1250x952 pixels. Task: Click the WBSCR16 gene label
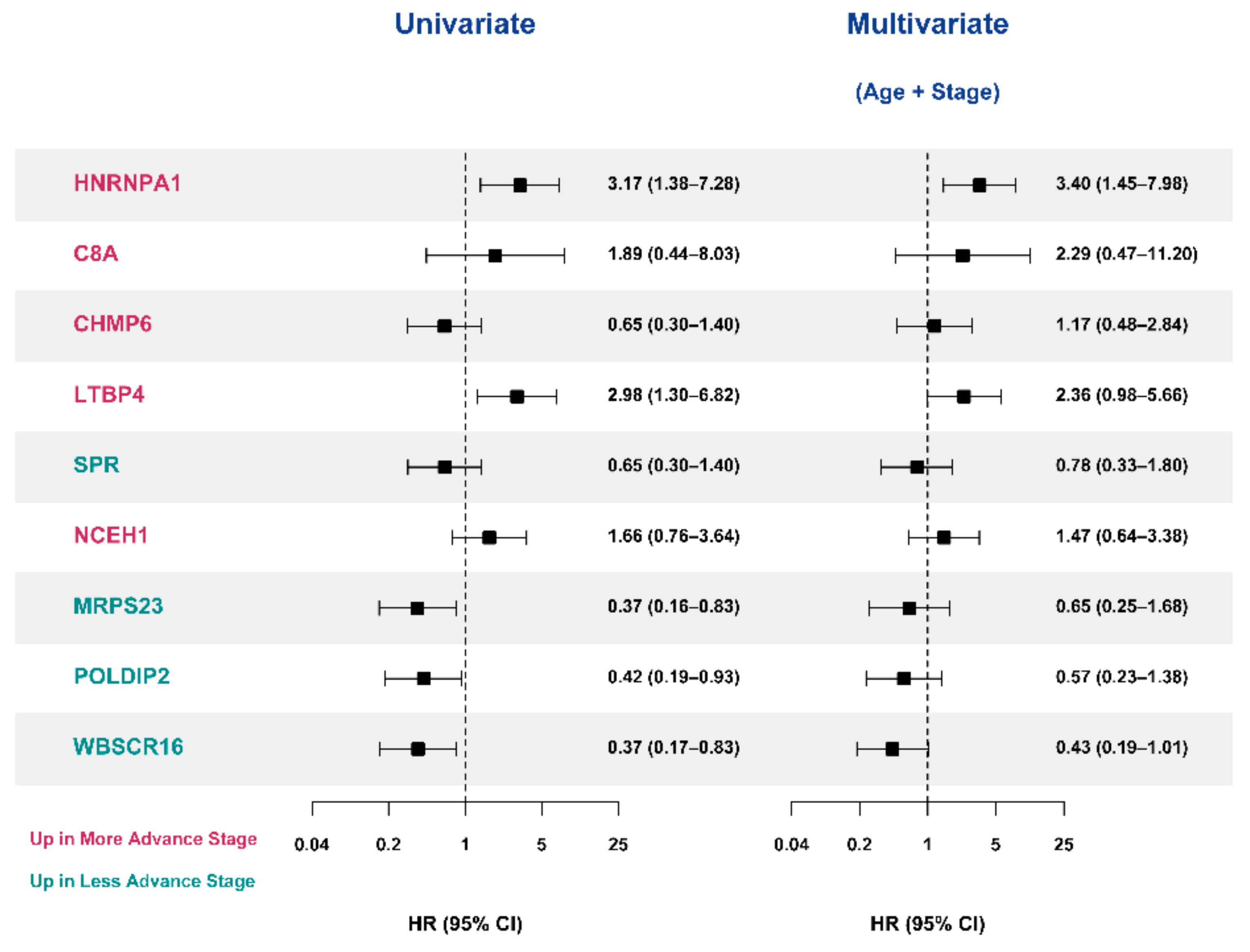128,747
